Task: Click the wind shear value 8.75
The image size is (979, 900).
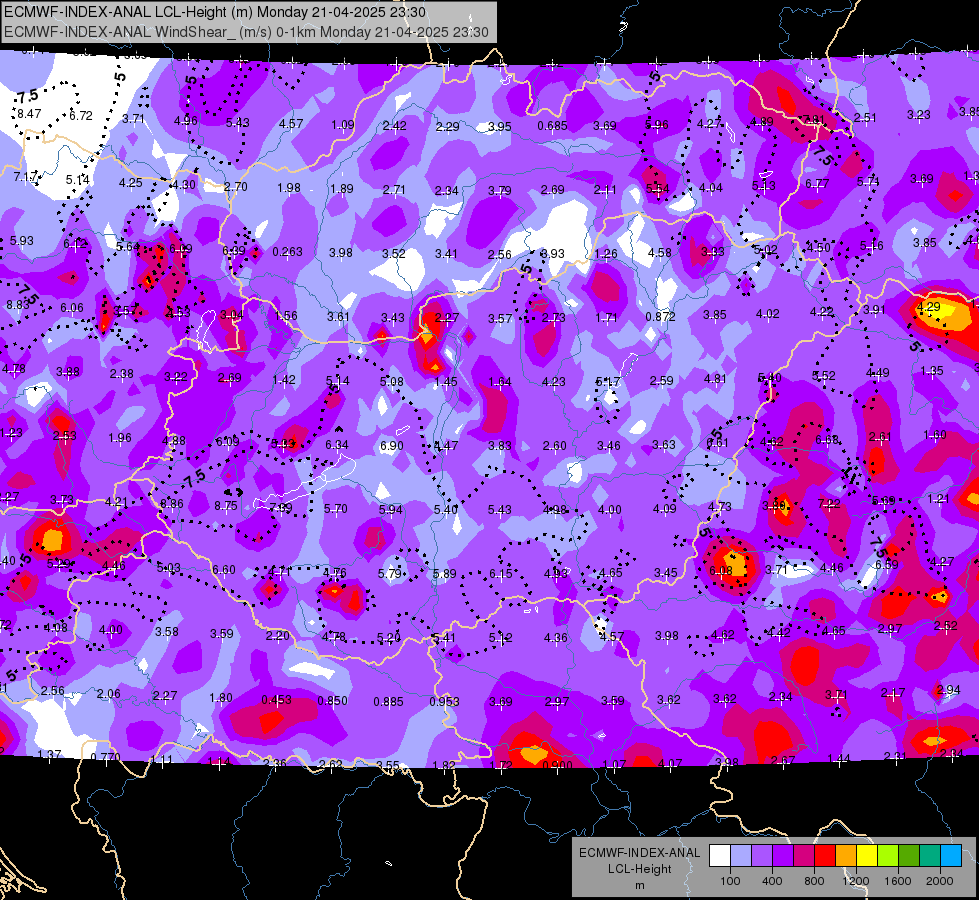Action: (x=226, y=506)
